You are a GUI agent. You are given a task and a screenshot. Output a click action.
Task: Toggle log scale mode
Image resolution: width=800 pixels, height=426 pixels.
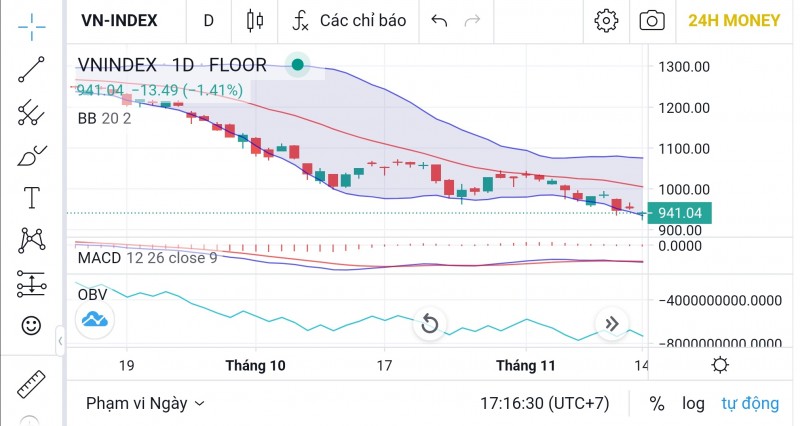pyautogui.click(x=693, y=404)
